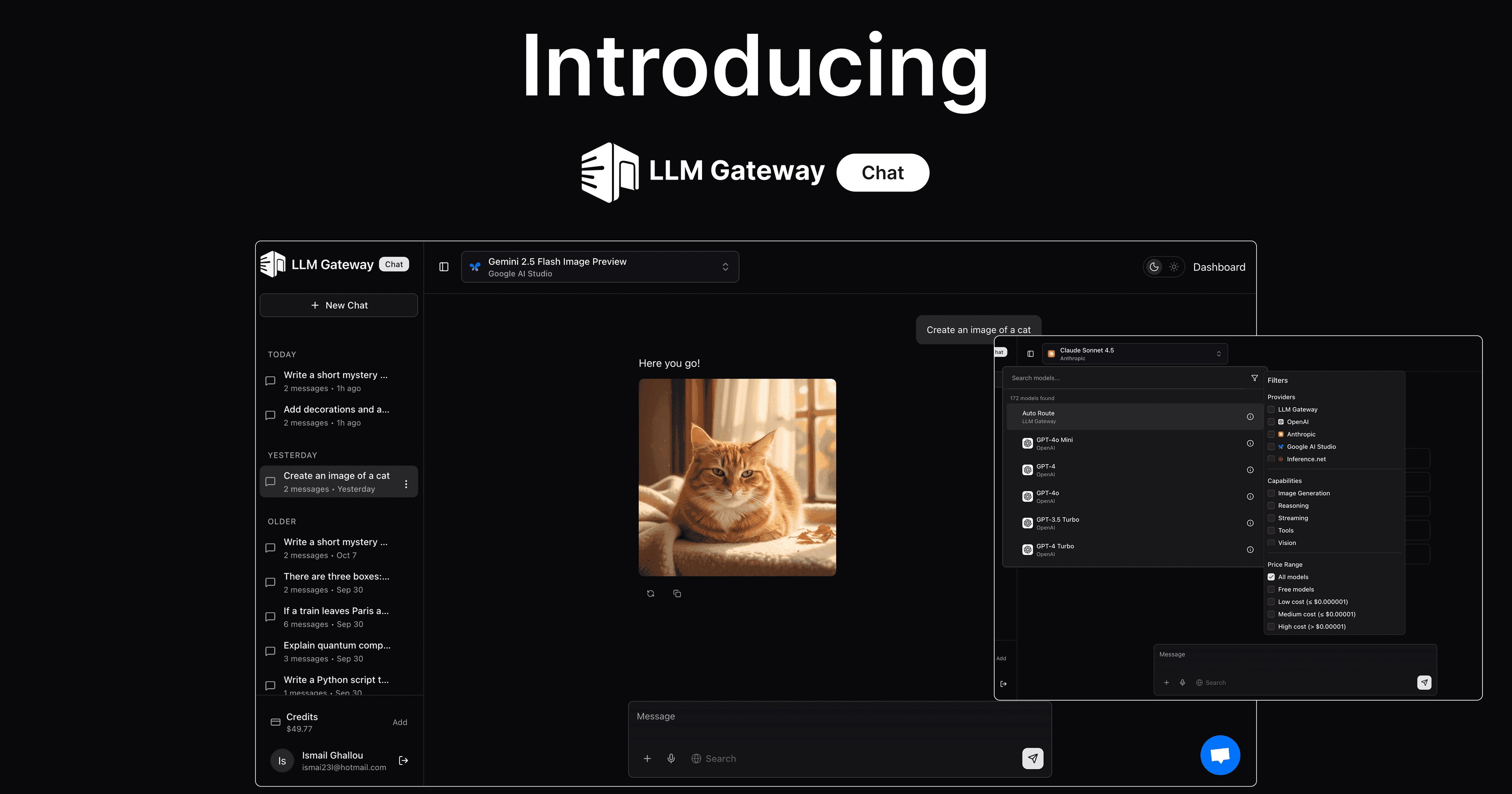Open the filter icon in model search

coord(1254,378)
